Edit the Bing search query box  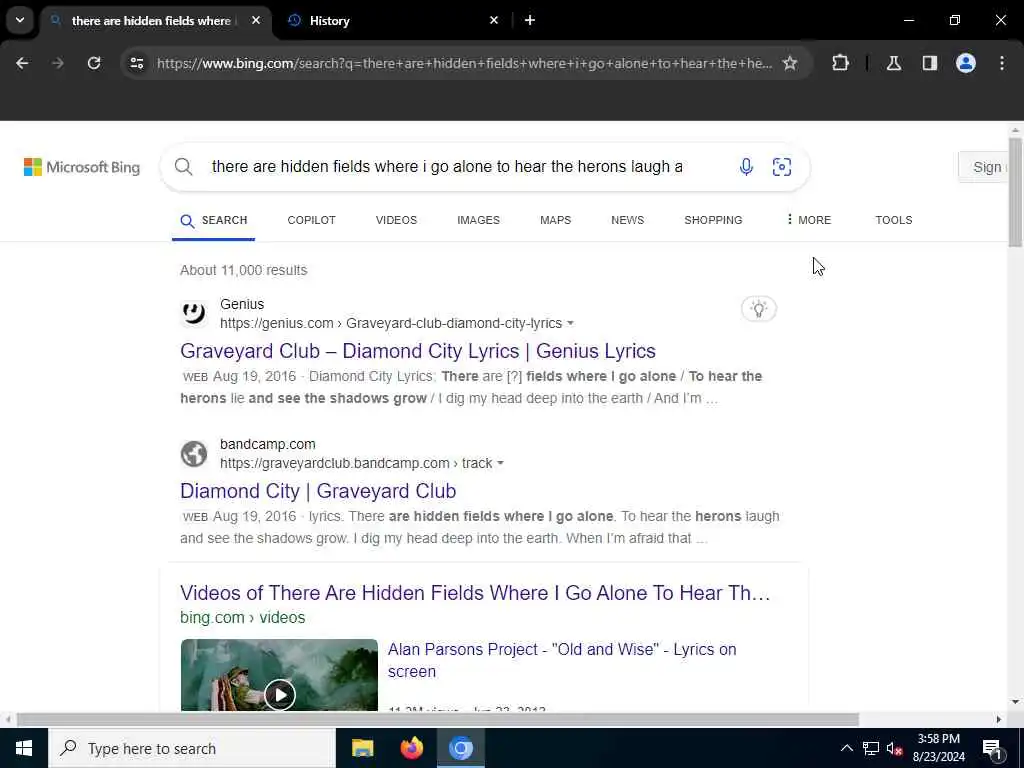[x=447, y=167]
